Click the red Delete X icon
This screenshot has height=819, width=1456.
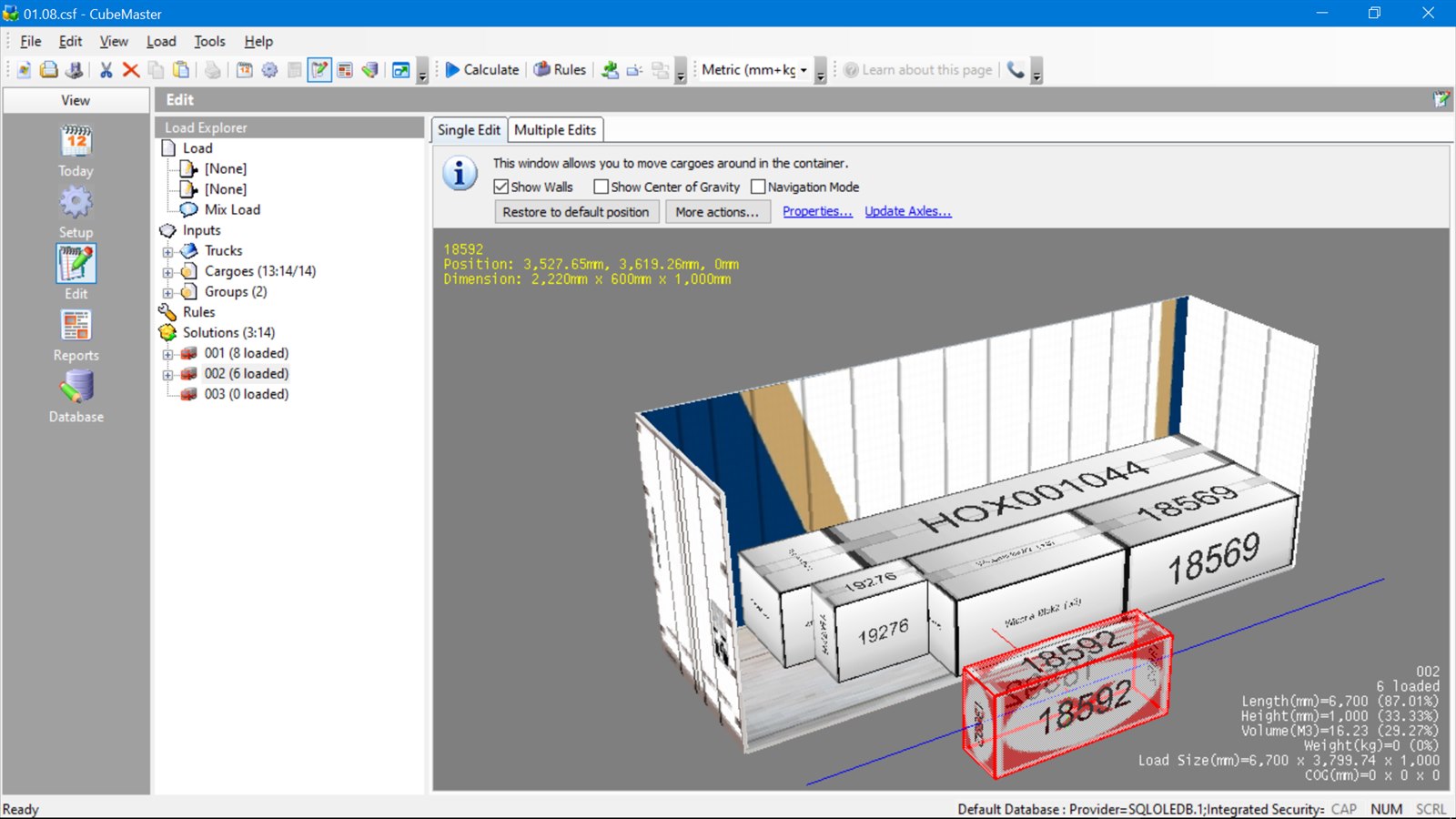pyautogui.click(x=131, y=70)
